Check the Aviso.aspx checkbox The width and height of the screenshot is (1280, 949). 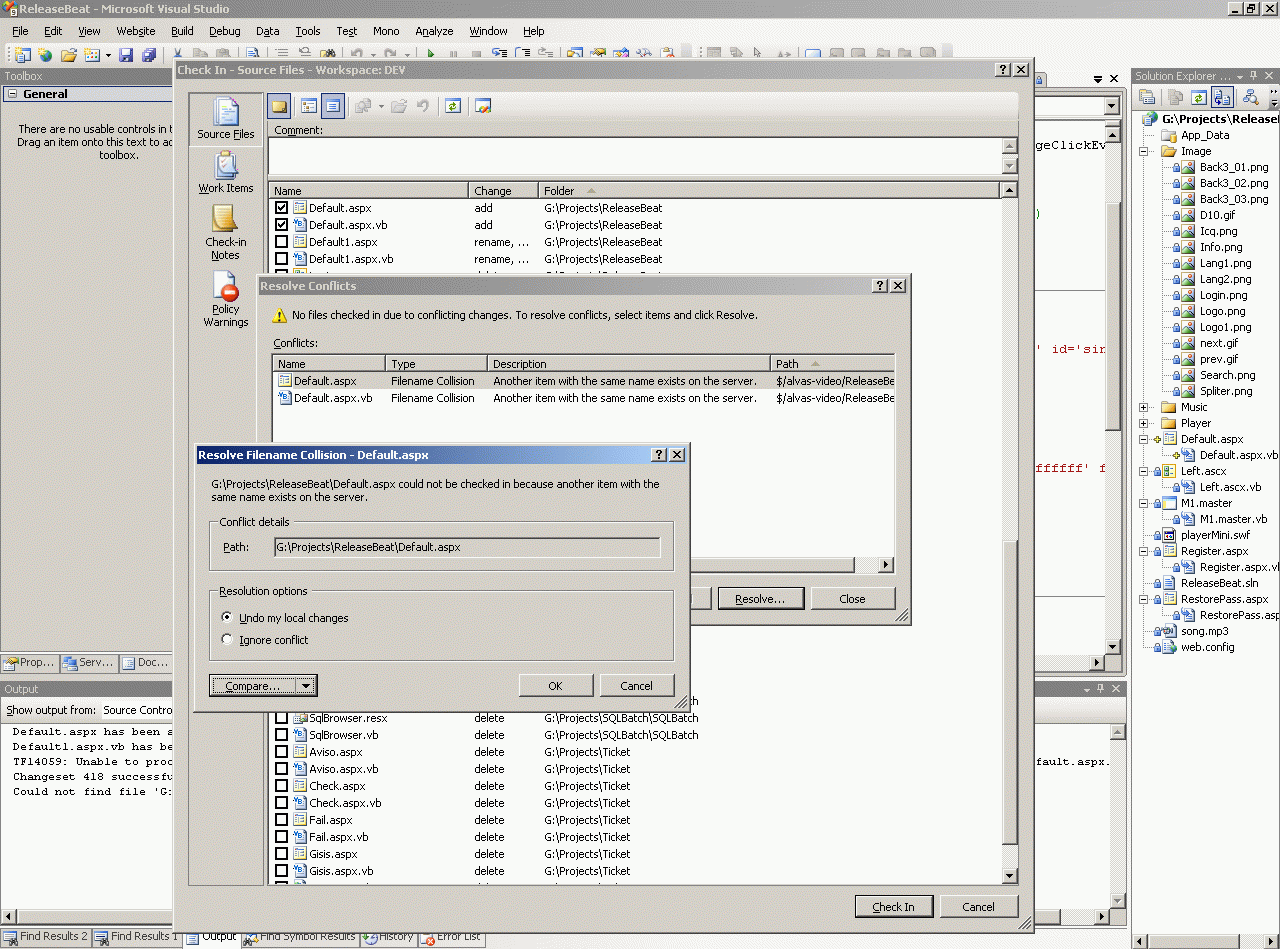point(281,752)
